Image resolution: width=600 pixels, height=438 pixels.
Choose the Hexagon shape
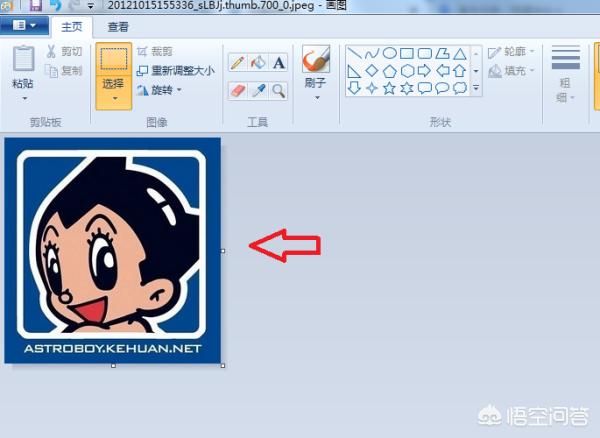407,71
